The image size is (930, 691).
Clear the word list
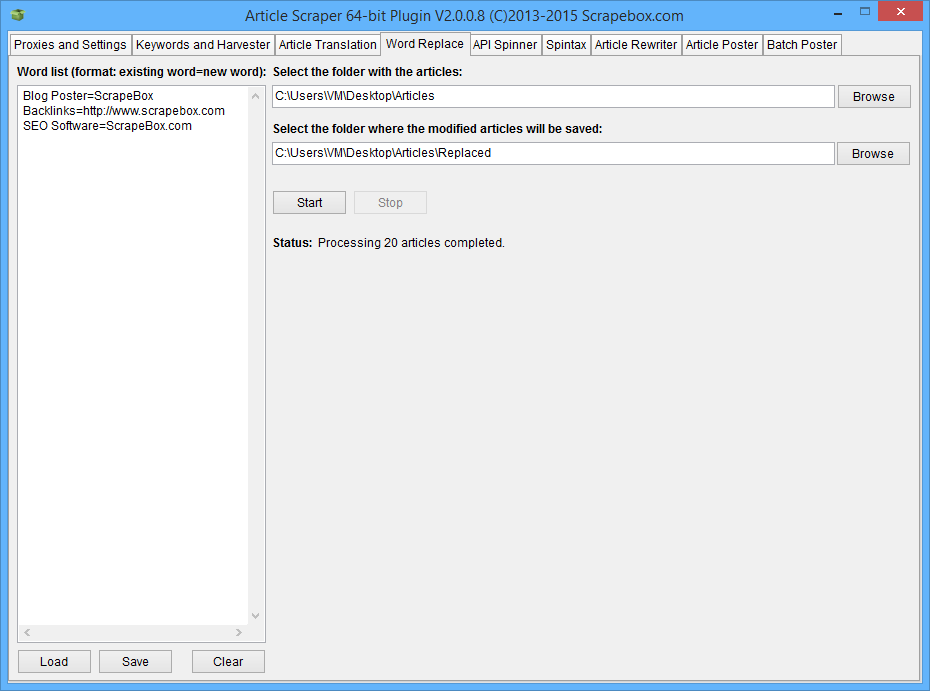(x=228, y=661)
